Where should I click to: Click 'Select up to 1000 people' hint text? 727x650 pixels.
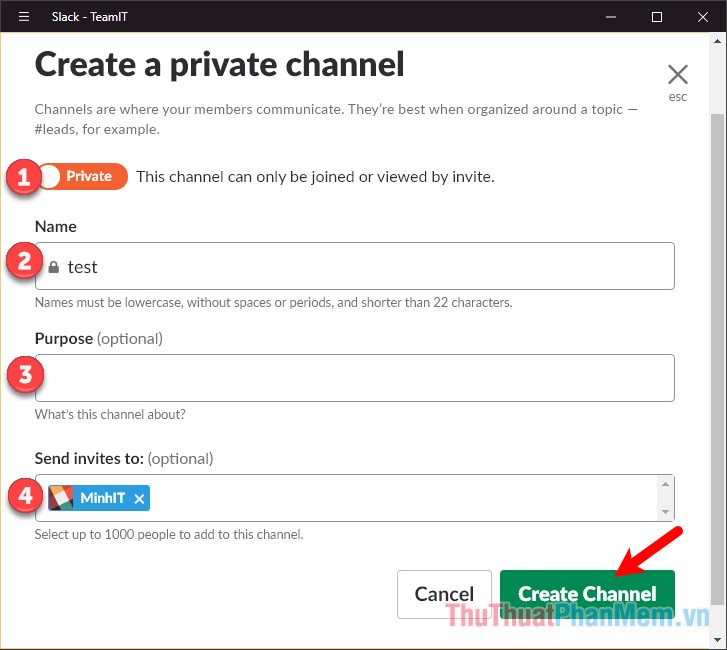pos(169,534)
